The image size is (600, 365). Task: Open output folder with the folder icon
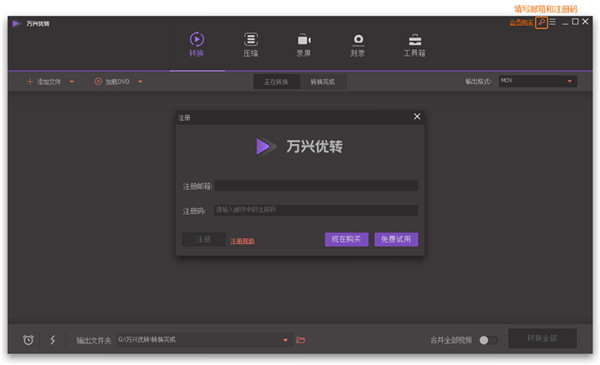[x=301, y=340]
